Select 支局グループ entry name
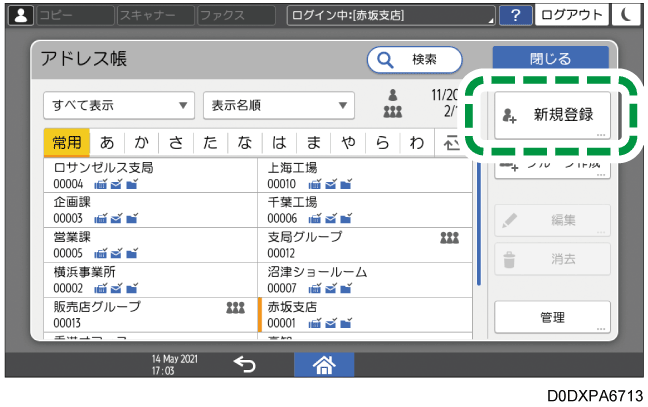Image resolution: width=648 pixels, height=407 pixels. point(305,237)
